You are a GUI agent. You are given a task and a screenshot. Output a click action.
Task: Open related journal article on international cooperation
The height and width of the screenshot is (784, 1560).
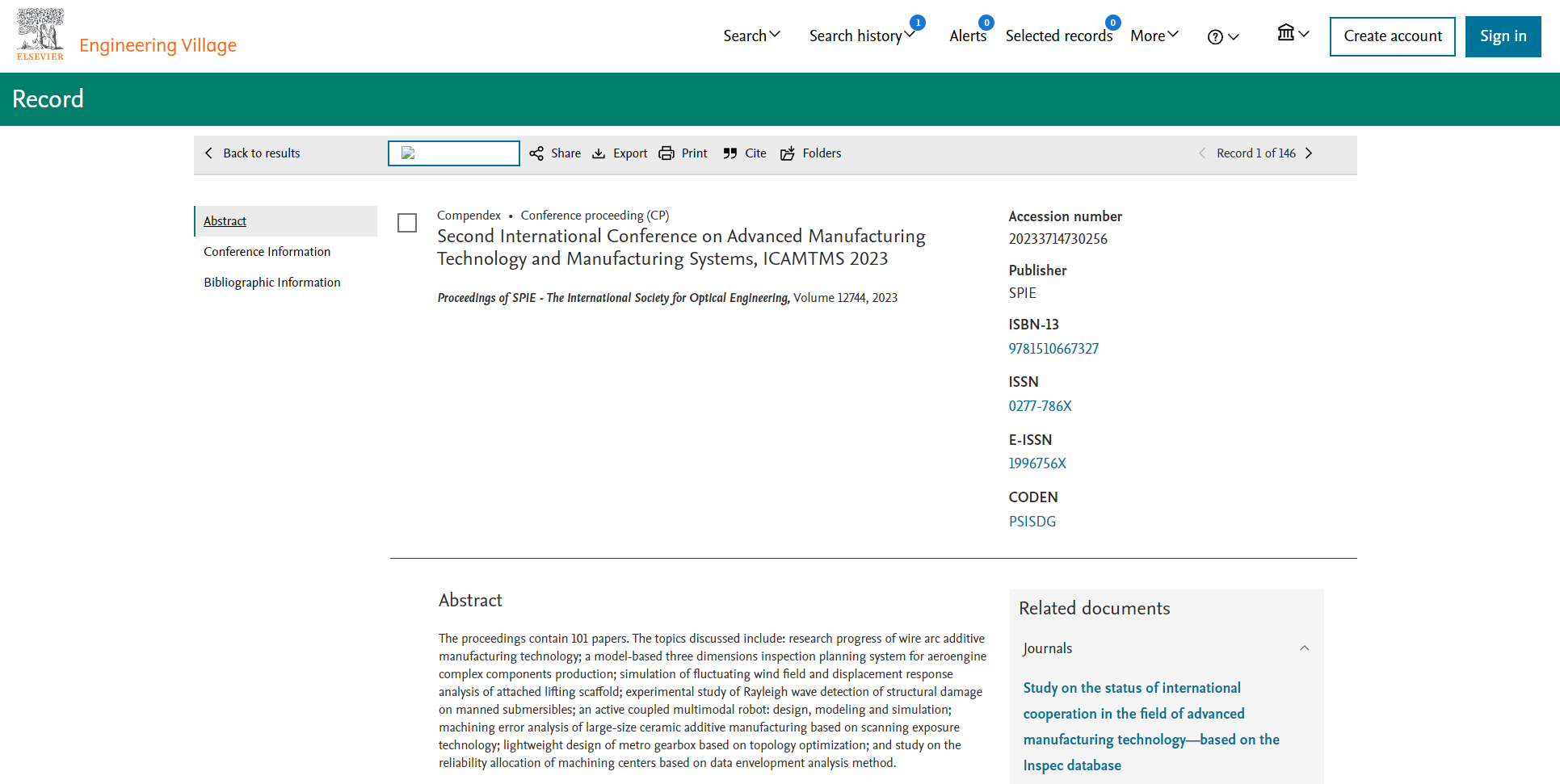pyautogui.click(x=1151, y=727)
